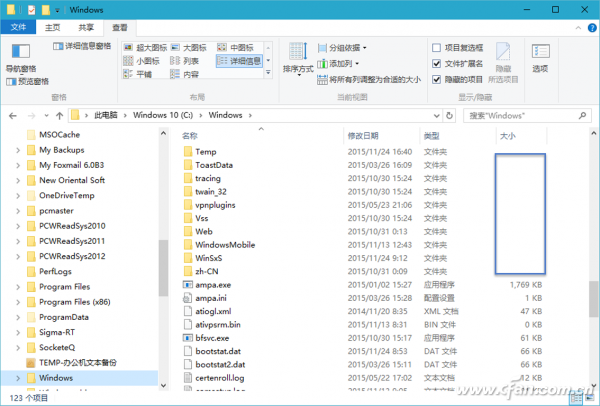This screenshot has height=406, width=600.
Task: Click hide selected items (隐藏所选项目)
Action: tap(503, 63)
